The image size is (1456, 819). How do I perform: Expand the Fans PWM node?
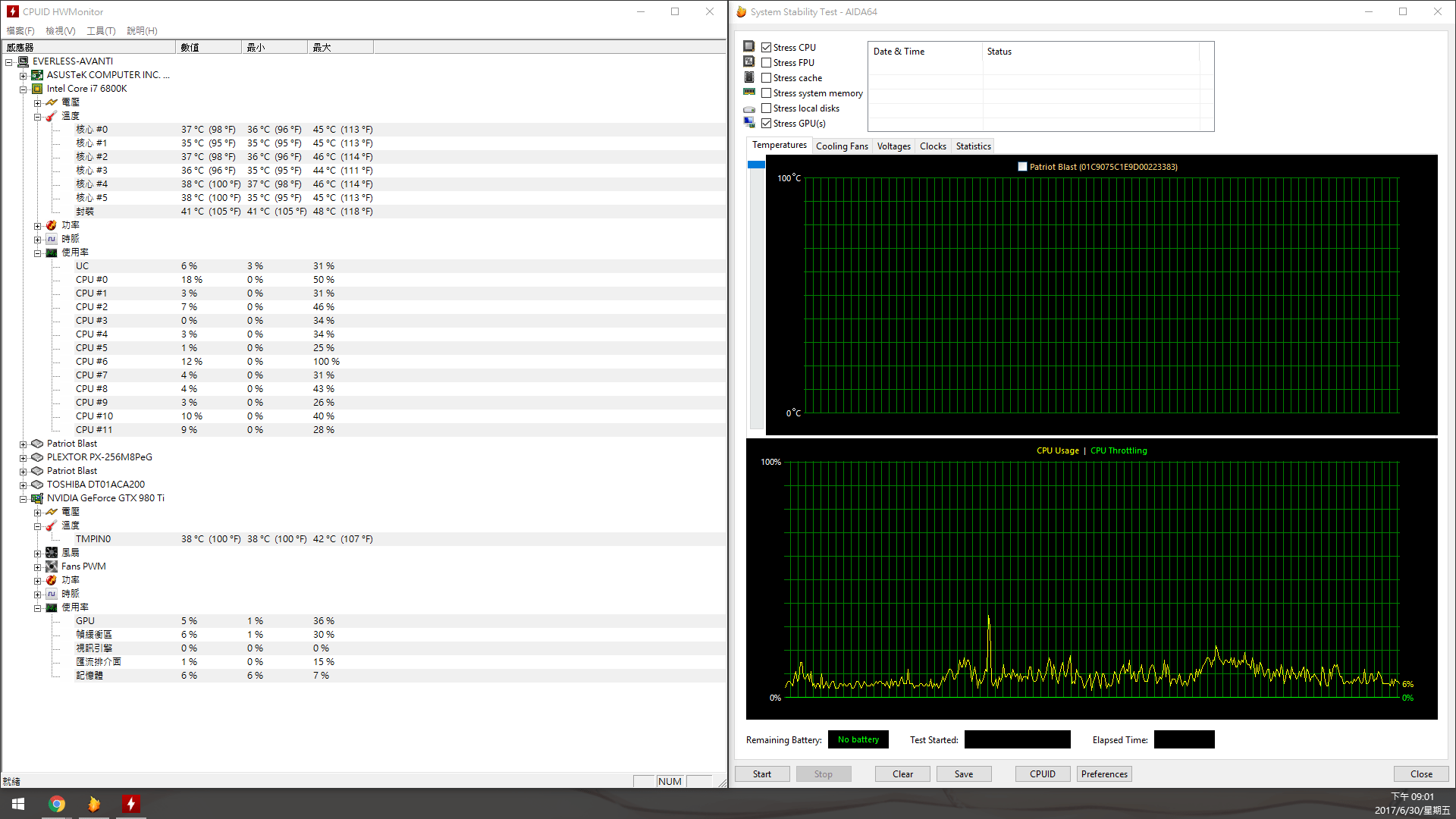point(38,567)
